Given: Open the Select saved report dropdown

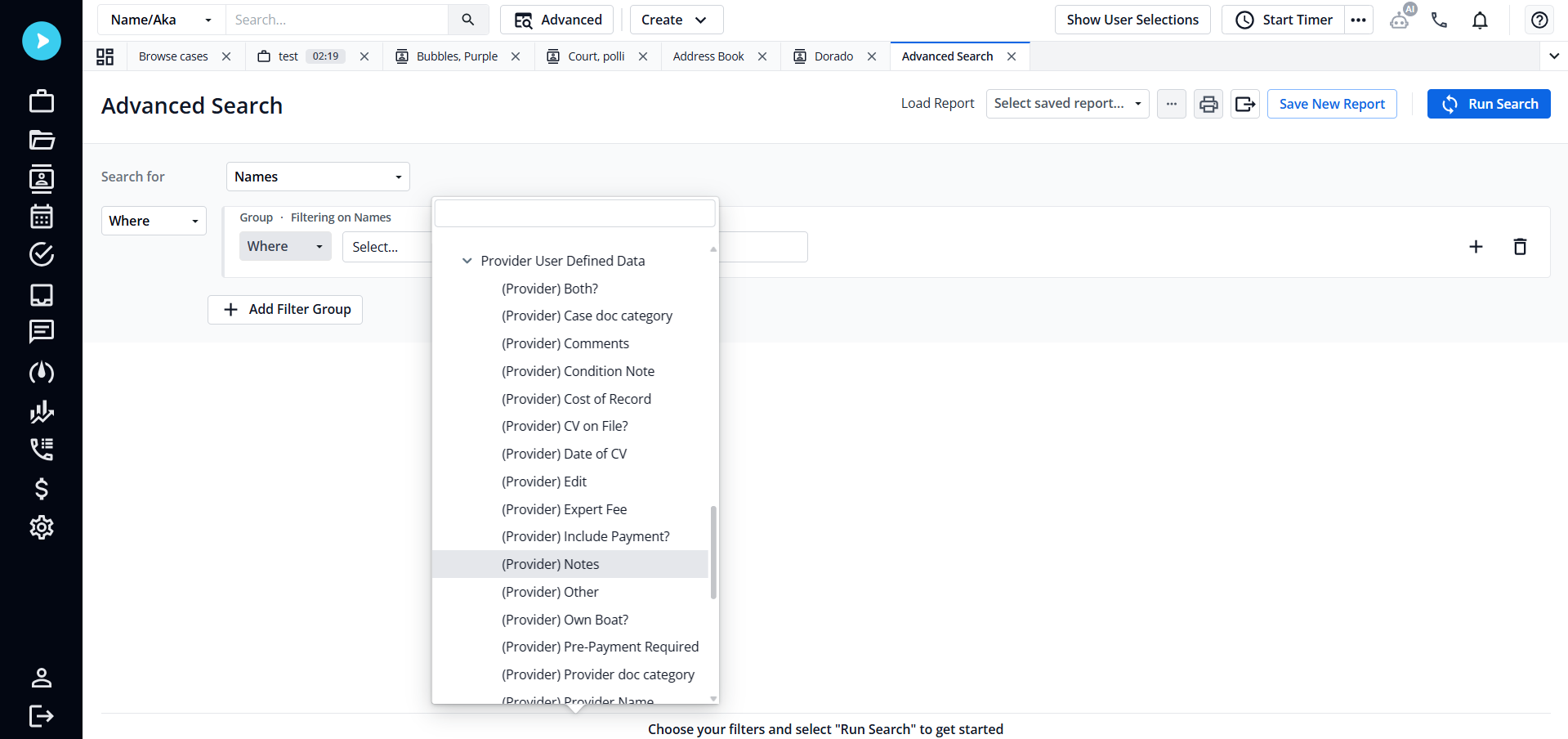Looking at the screenshot, I should (x=1067, y=104).
